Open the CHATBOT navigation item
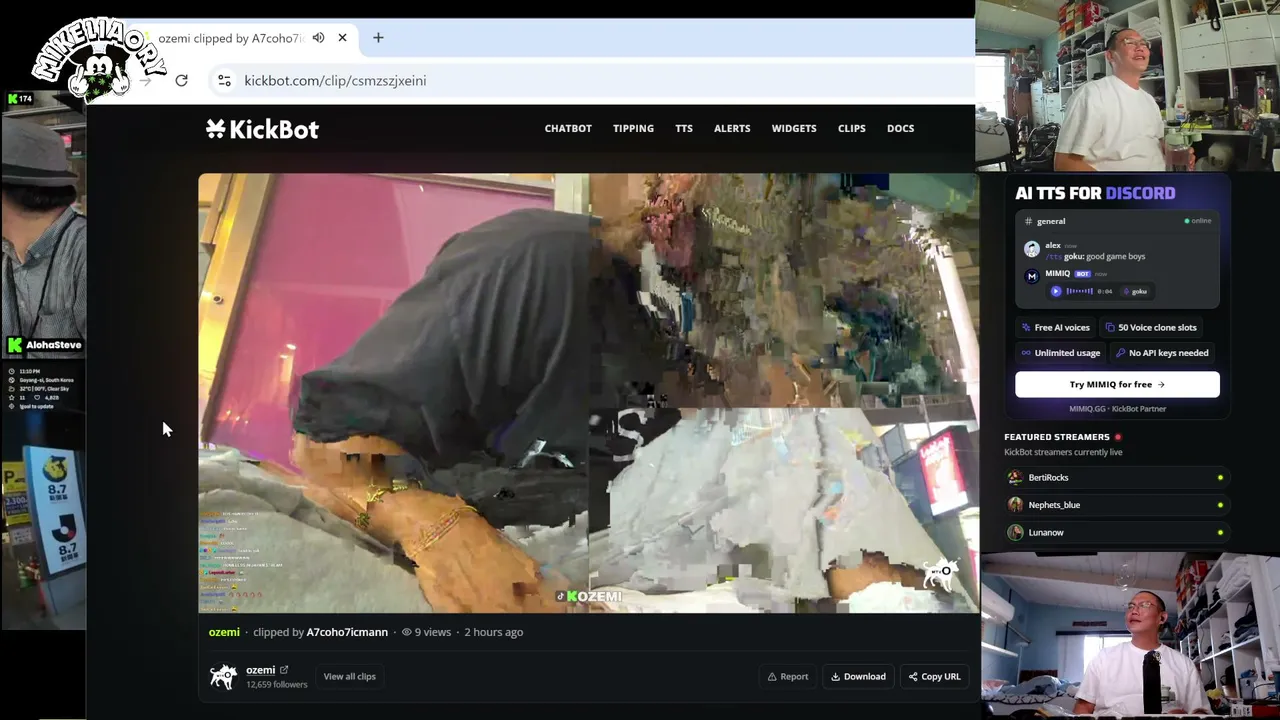 click(568, 128)
